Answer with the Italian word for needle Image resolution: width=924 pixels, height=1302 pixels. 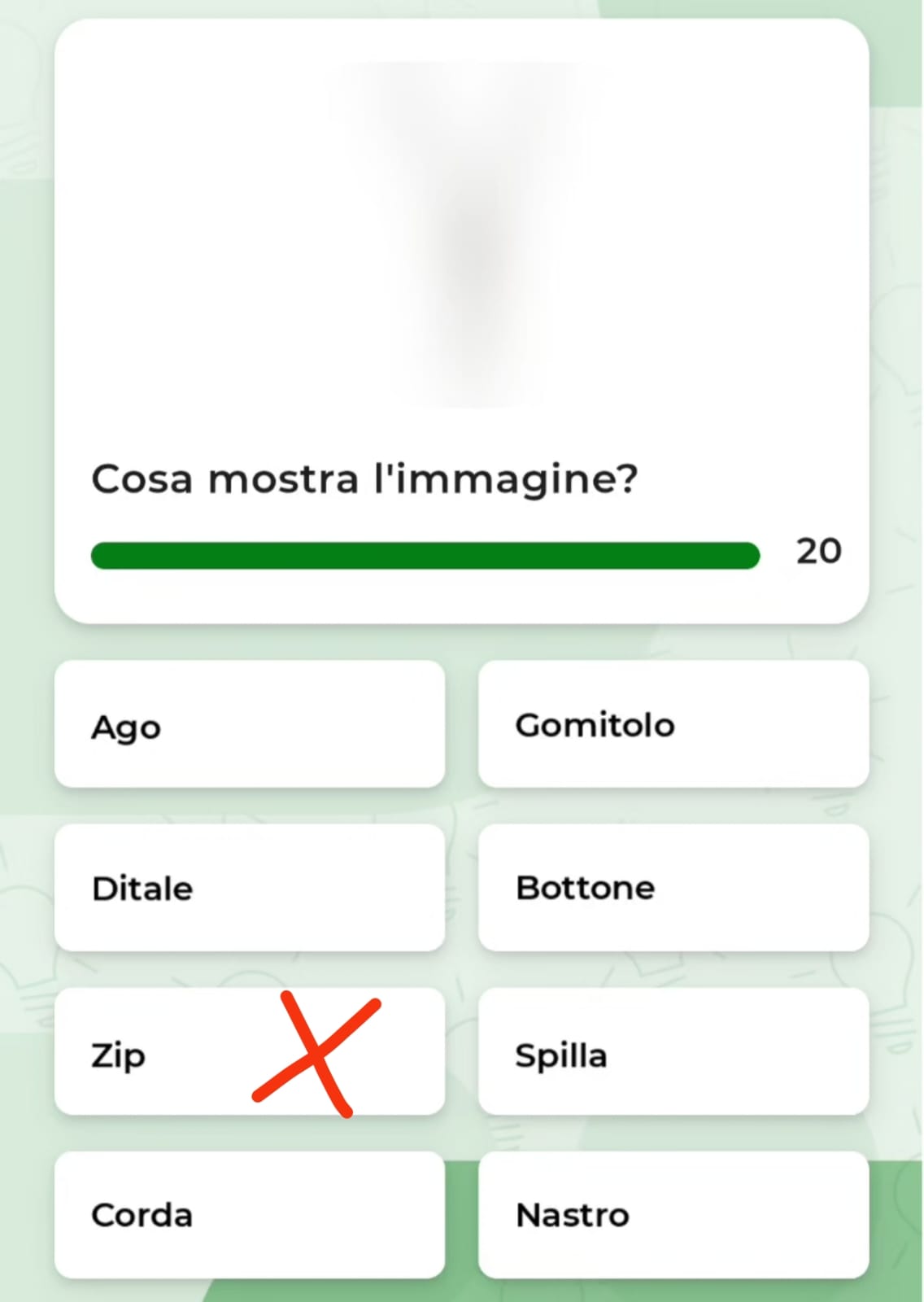coord(249,724)
